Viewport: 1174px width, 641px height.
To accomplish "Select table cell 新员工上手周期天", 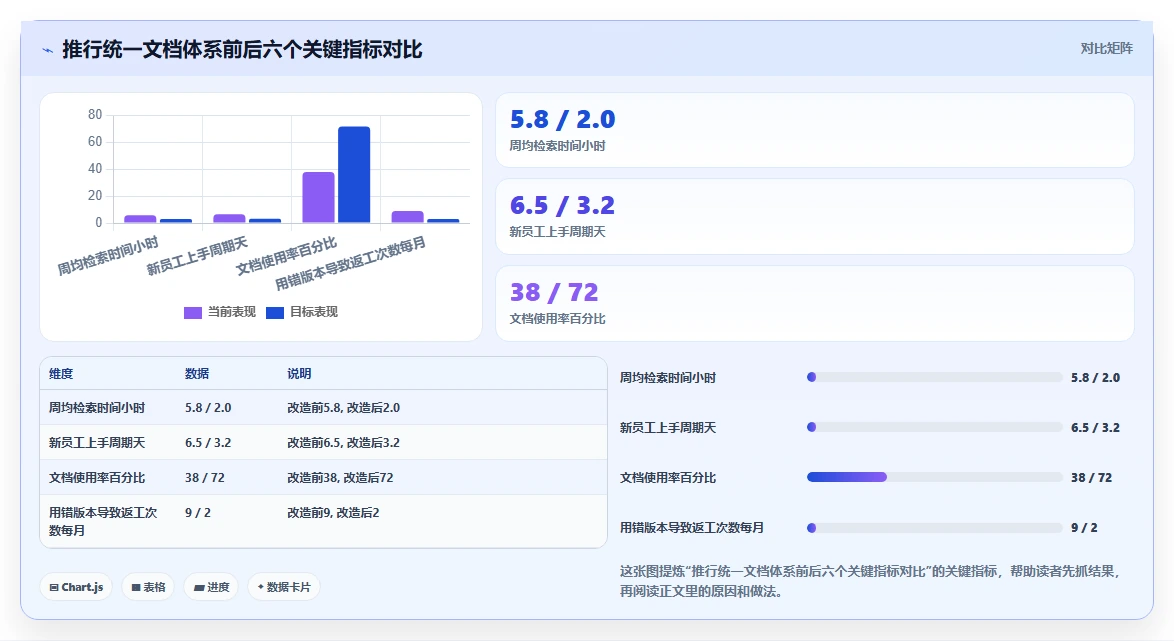I will click(97, 443).
